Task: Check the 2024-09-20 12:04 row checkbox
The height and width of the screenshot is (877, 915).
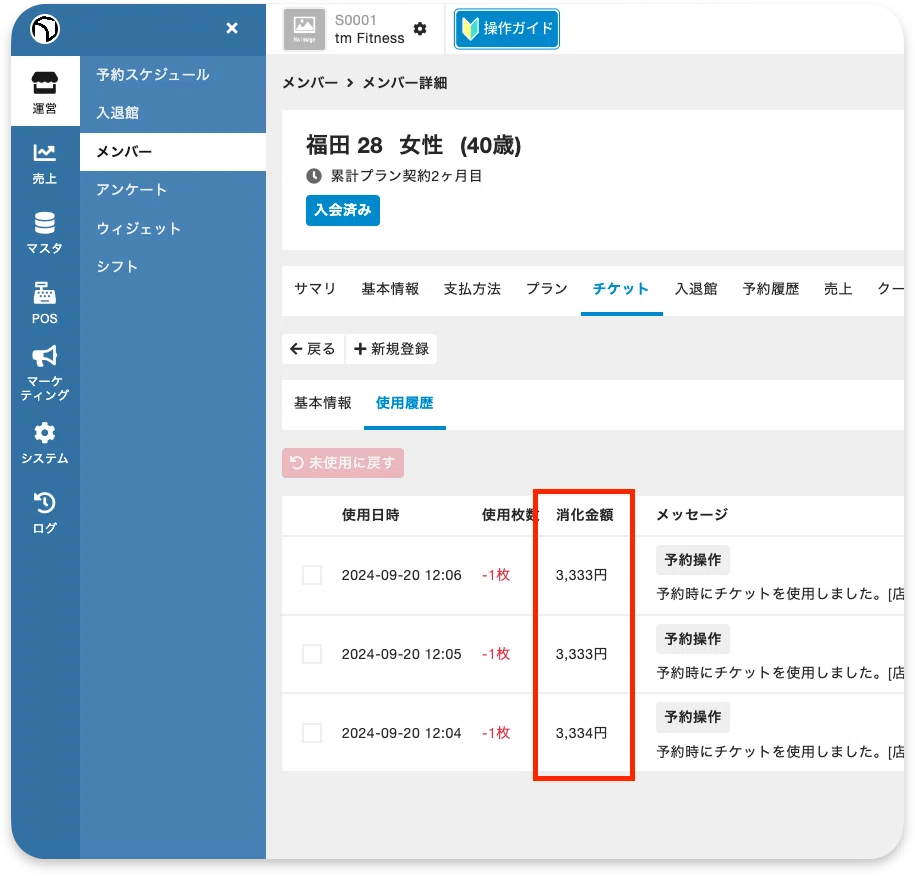Action: (x=312, y=733)
